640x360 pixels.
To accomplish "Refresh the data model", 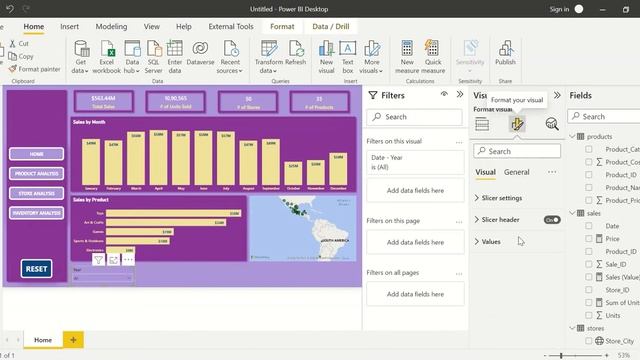I will 296,53.
